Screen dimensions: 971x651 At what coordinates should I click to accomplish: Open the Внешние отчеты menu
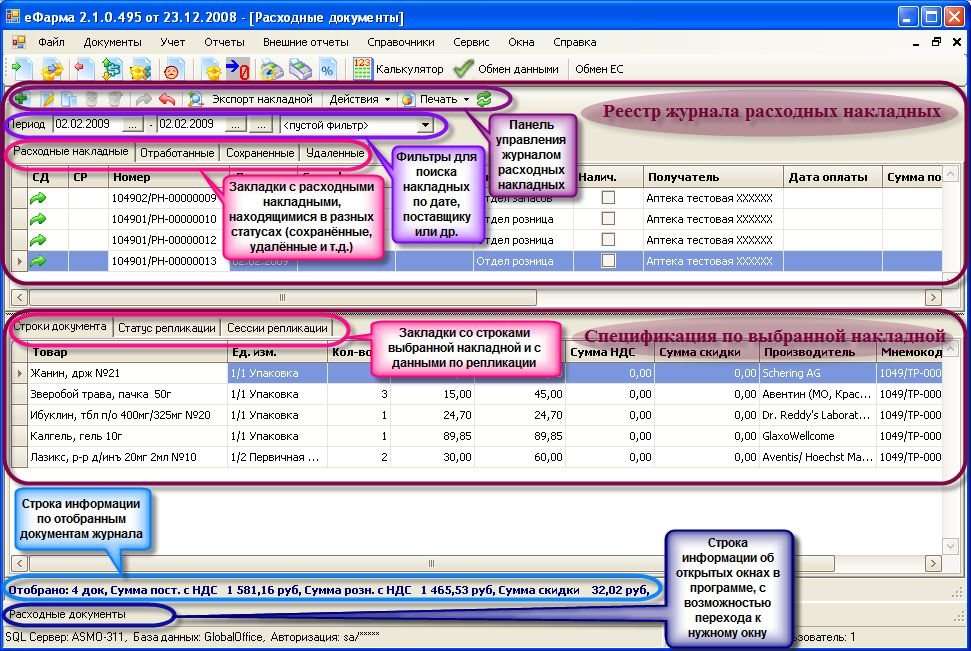coord(306,42)
